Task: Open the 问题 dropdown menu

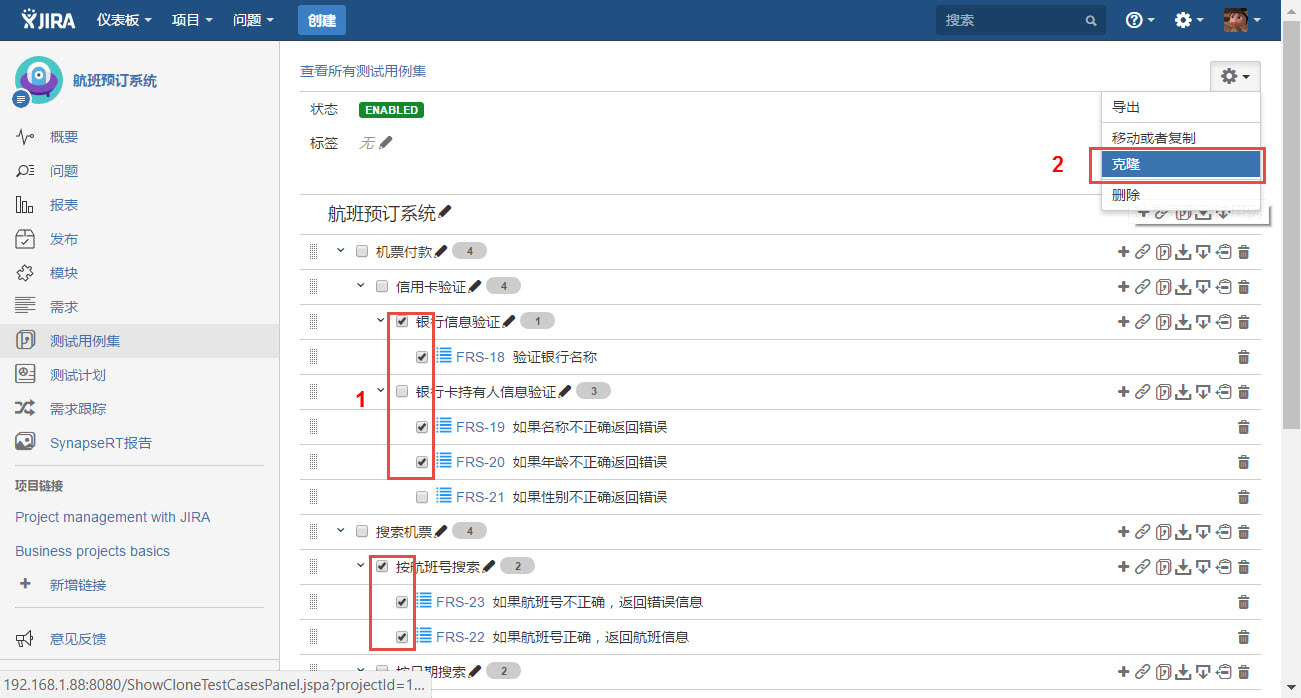Action: (253, 20)
